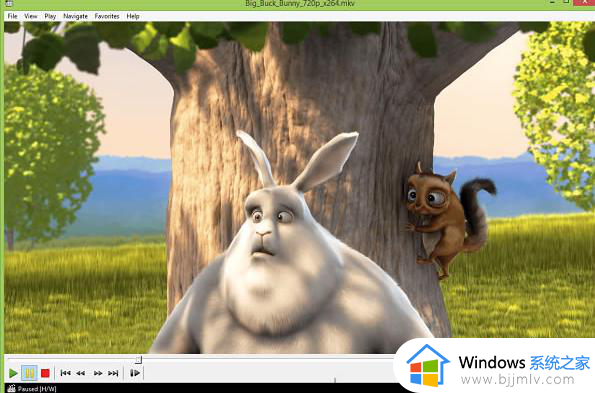
Task: Open the Help menu
Action: point(133,16)
